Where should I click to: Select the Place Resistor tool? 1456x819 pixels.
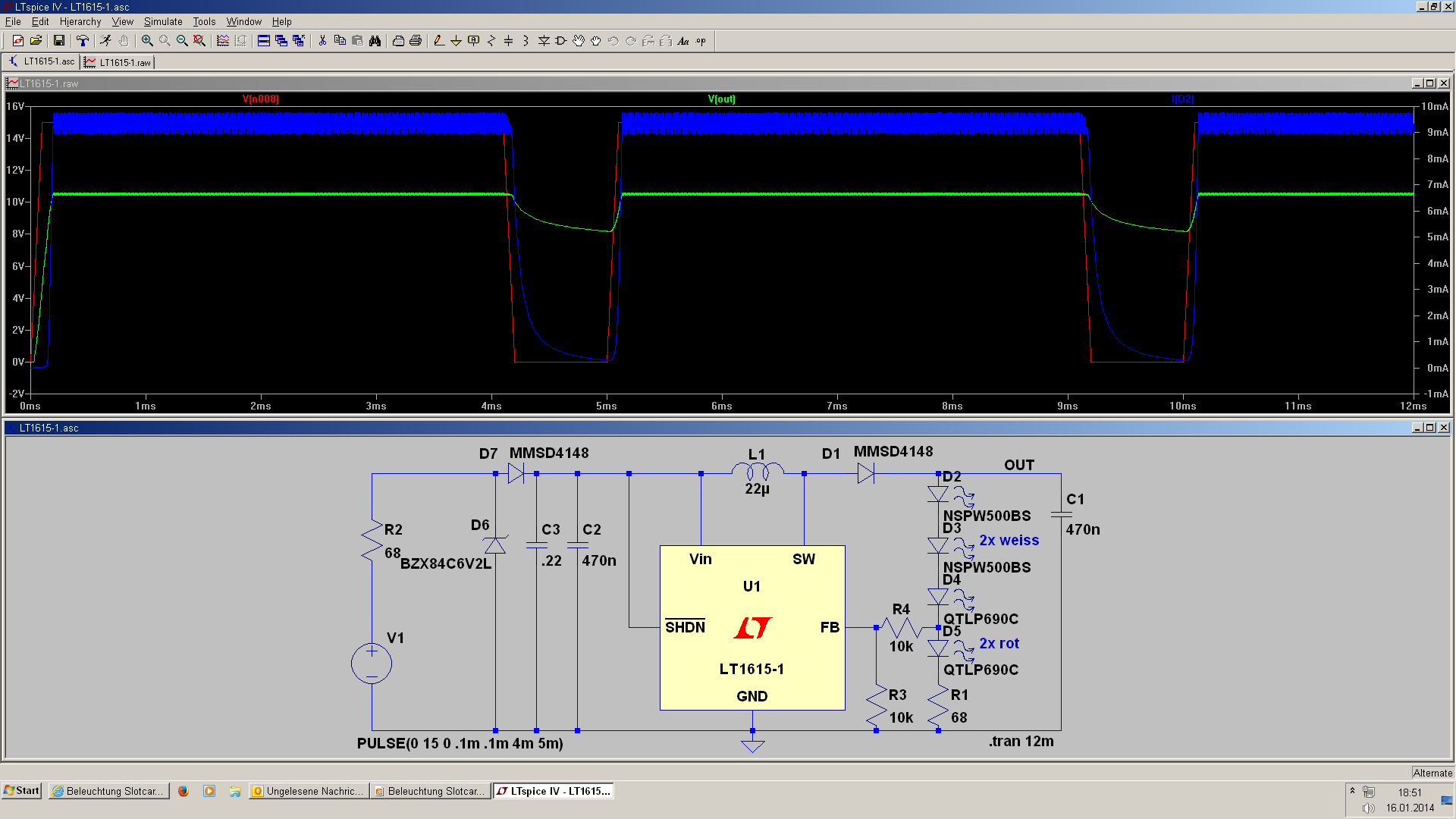point(491,41)
